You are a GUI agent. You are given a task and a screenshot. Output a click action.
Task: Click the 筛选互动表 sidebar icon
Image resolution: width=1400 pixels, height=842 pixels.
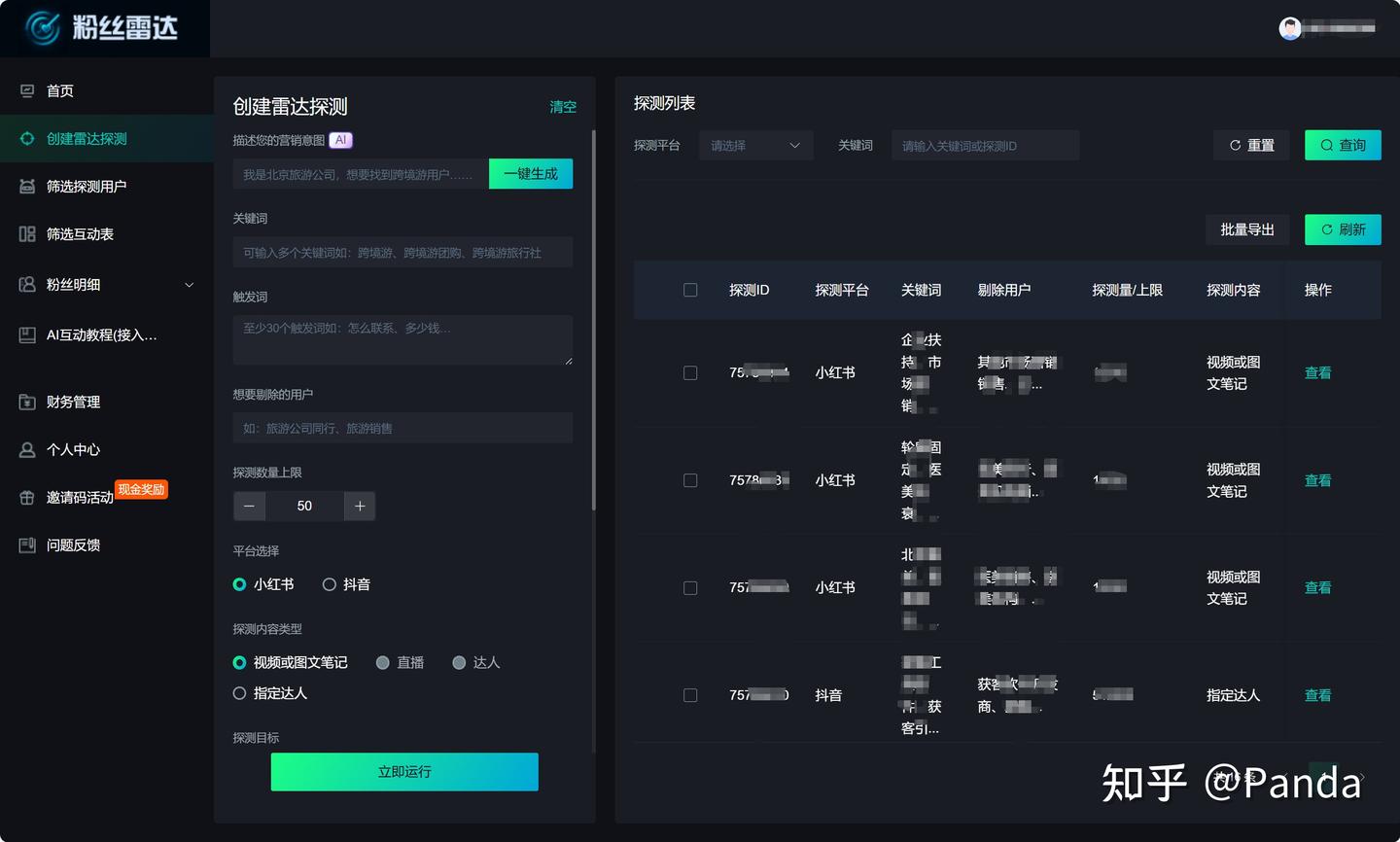click(x=27, y=233)
